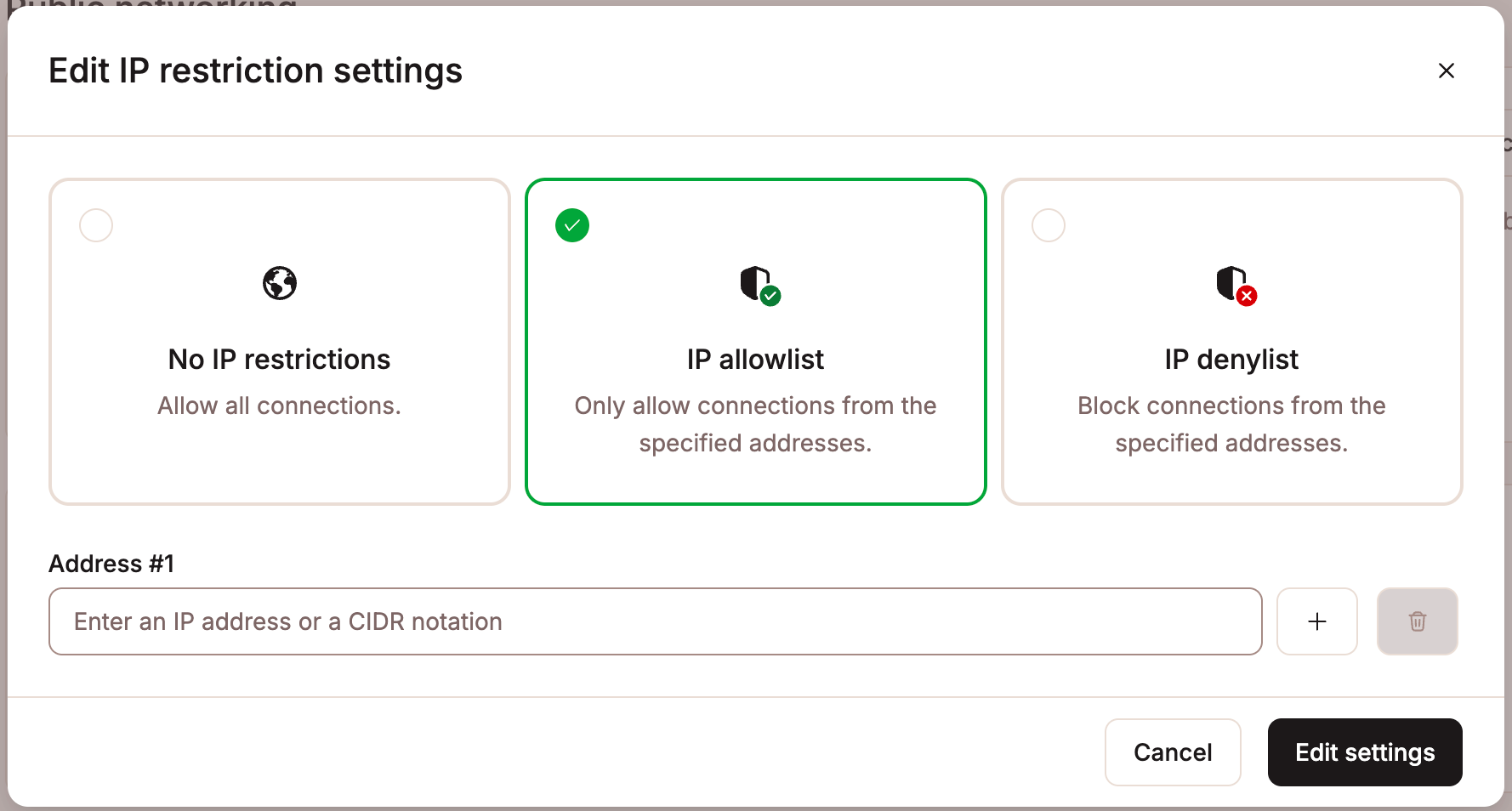The image size is (1512, 811).
Task: Click the plus icon to add another address
Action: [1316, 621]
